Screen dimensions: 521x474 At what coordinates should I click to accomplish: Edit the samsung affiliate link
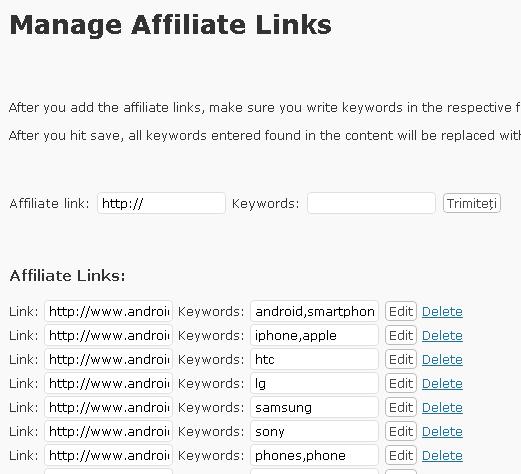(x=401, y=408)
